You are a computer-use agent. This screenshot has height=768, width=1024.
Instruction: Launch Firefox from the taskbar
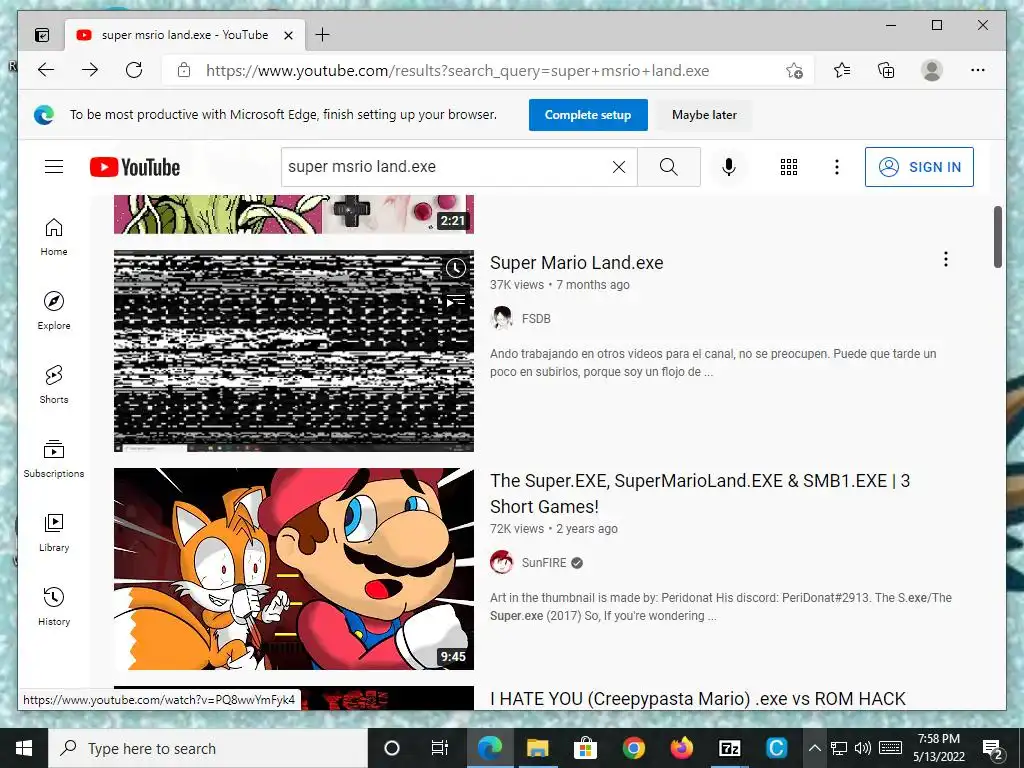tap(681, 748)
